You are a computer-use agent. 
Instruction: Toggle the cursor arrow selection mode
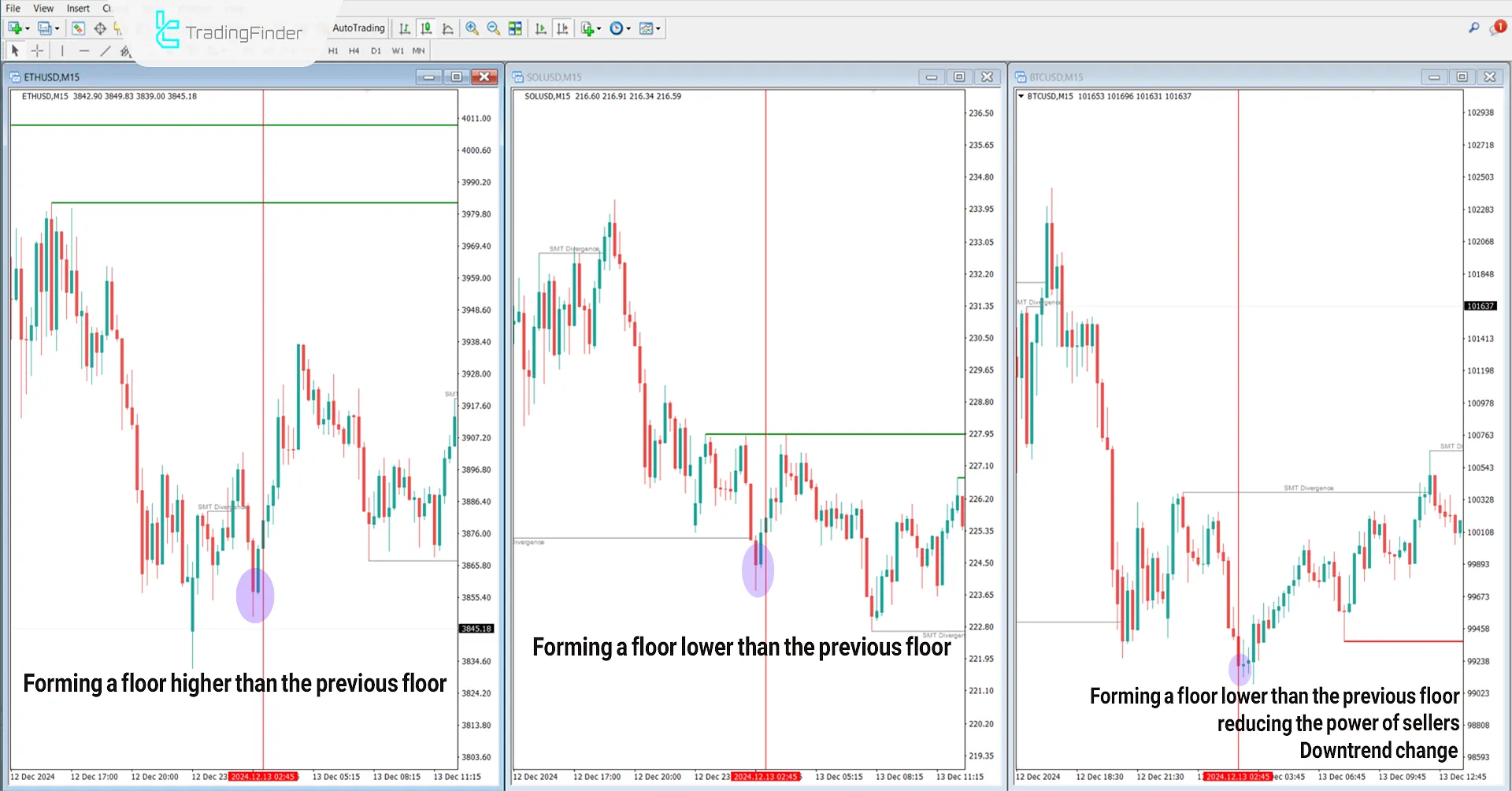point(14,50)
